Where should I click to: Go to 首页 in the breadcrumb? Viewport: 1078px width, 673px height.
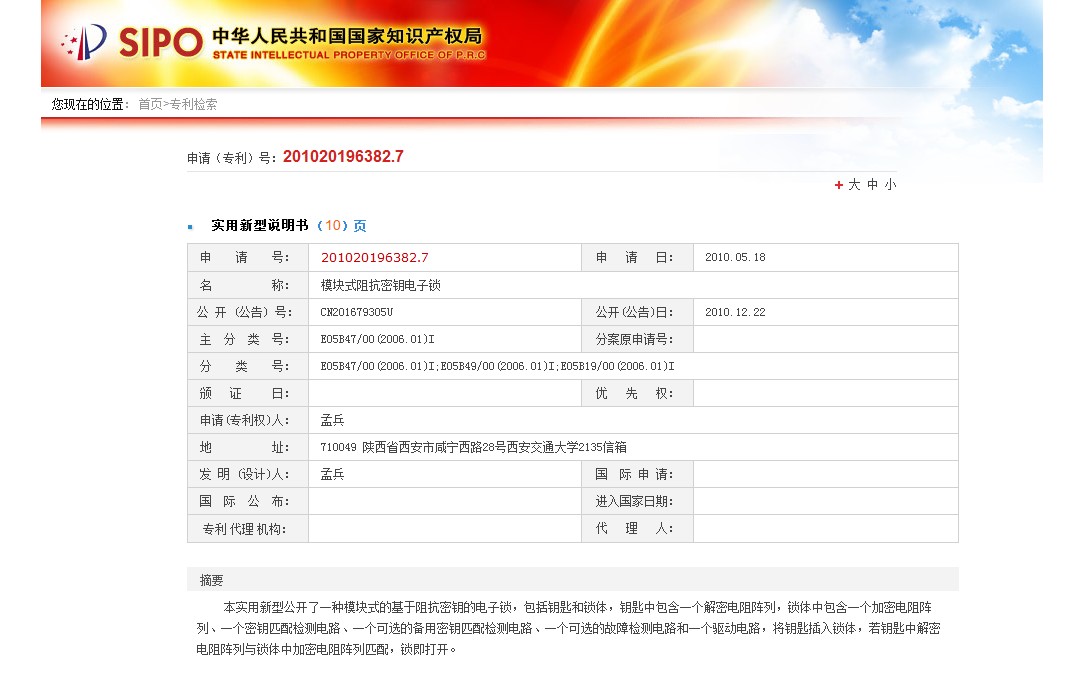[x=149, y=104]
